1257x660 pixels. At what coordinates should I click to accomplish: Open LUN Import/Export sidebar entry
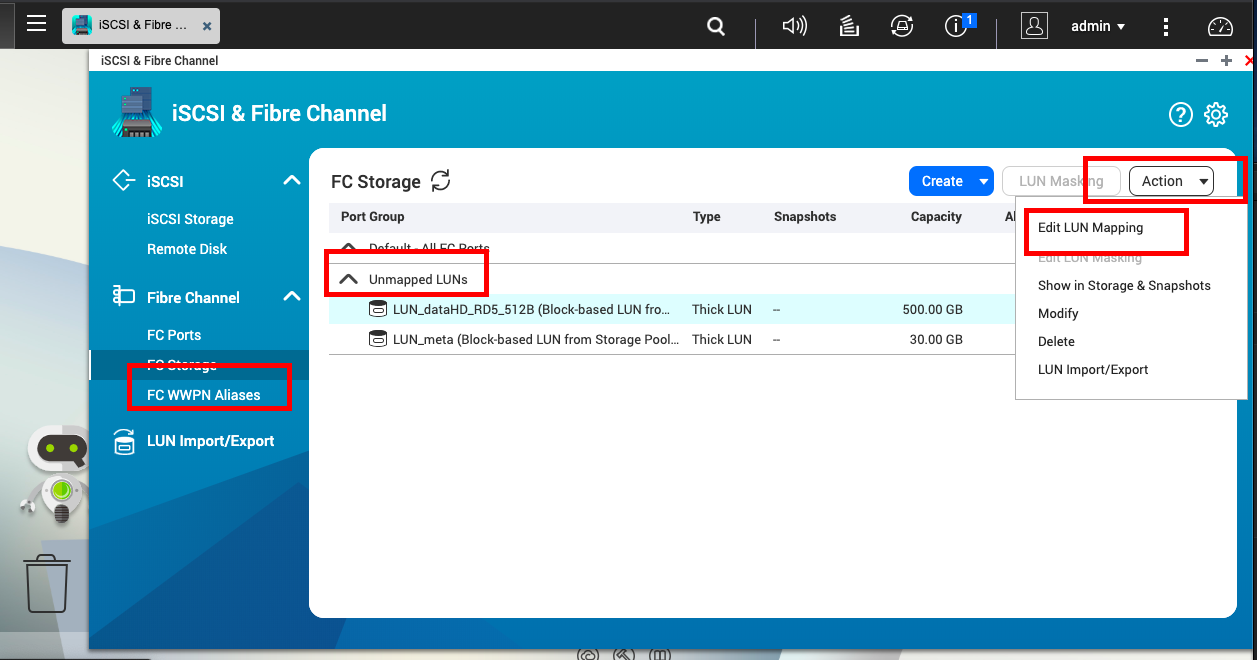(210, 441)
